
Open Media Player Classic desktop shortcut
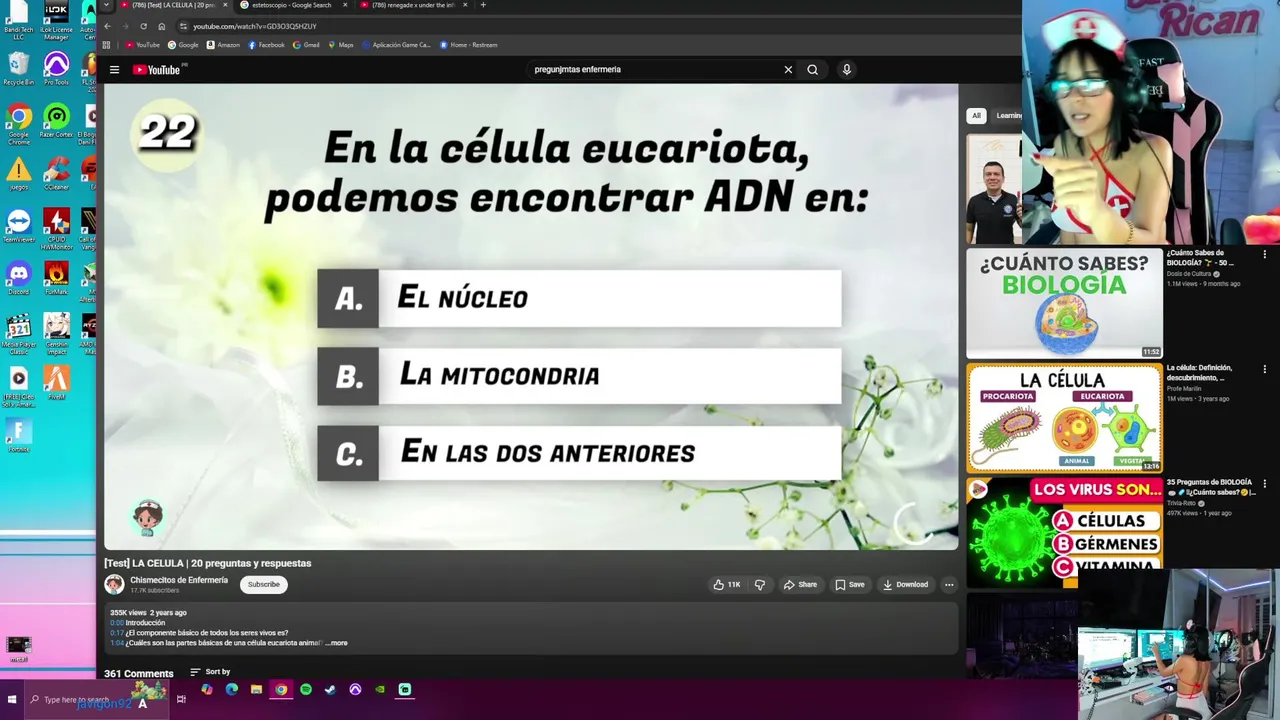coord(19,335)
